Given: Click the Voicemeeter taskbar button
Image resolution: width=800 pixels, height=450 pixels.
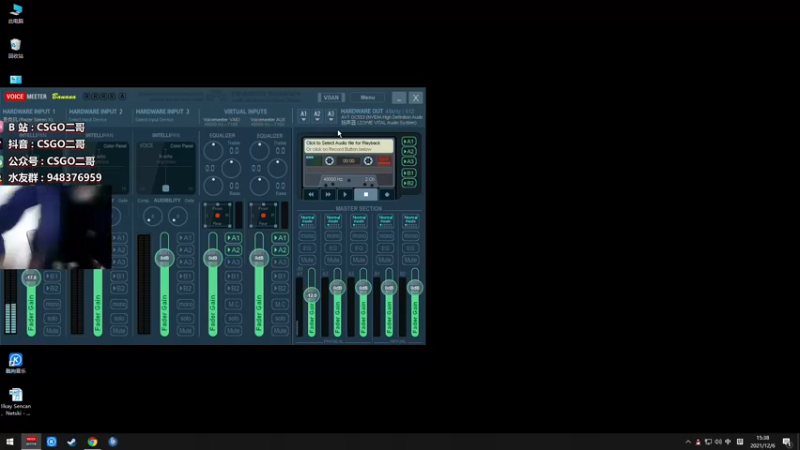Looking at the screenshot, I should [31, 442].
